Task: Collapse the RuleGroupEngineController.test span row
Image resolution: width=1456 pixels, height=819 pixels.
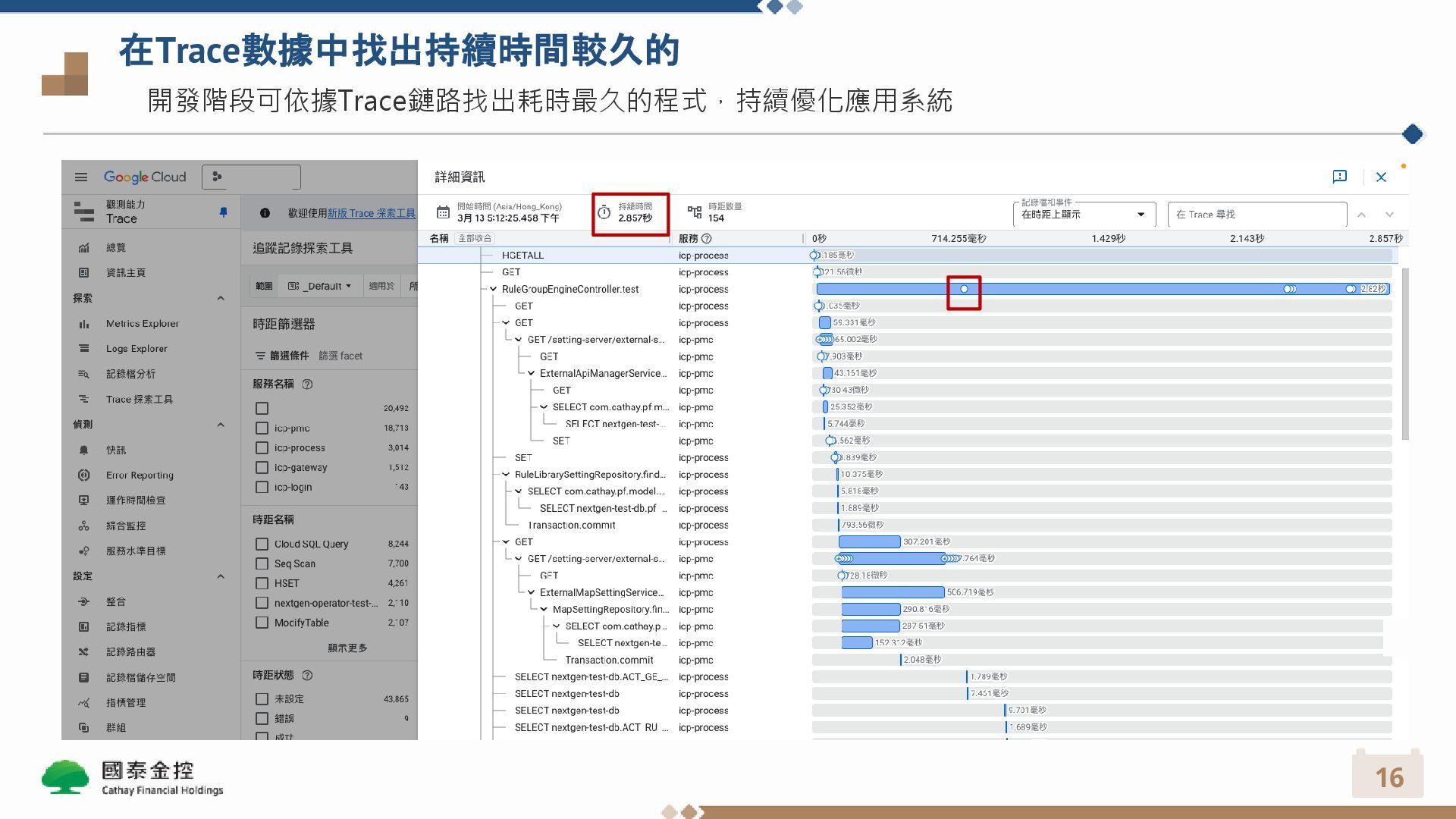Action: [493, 289]
